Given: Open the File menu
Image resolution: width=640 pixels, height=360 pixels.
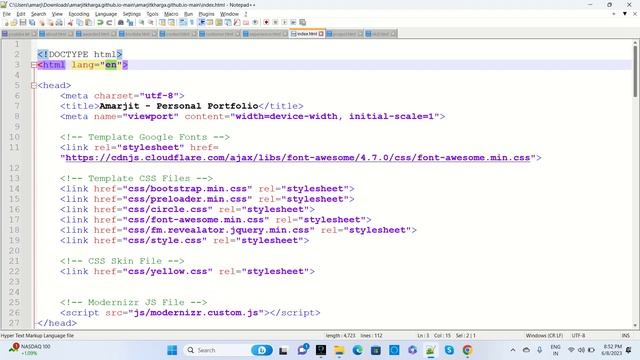Looking at the screenshot, I should 7,14.
